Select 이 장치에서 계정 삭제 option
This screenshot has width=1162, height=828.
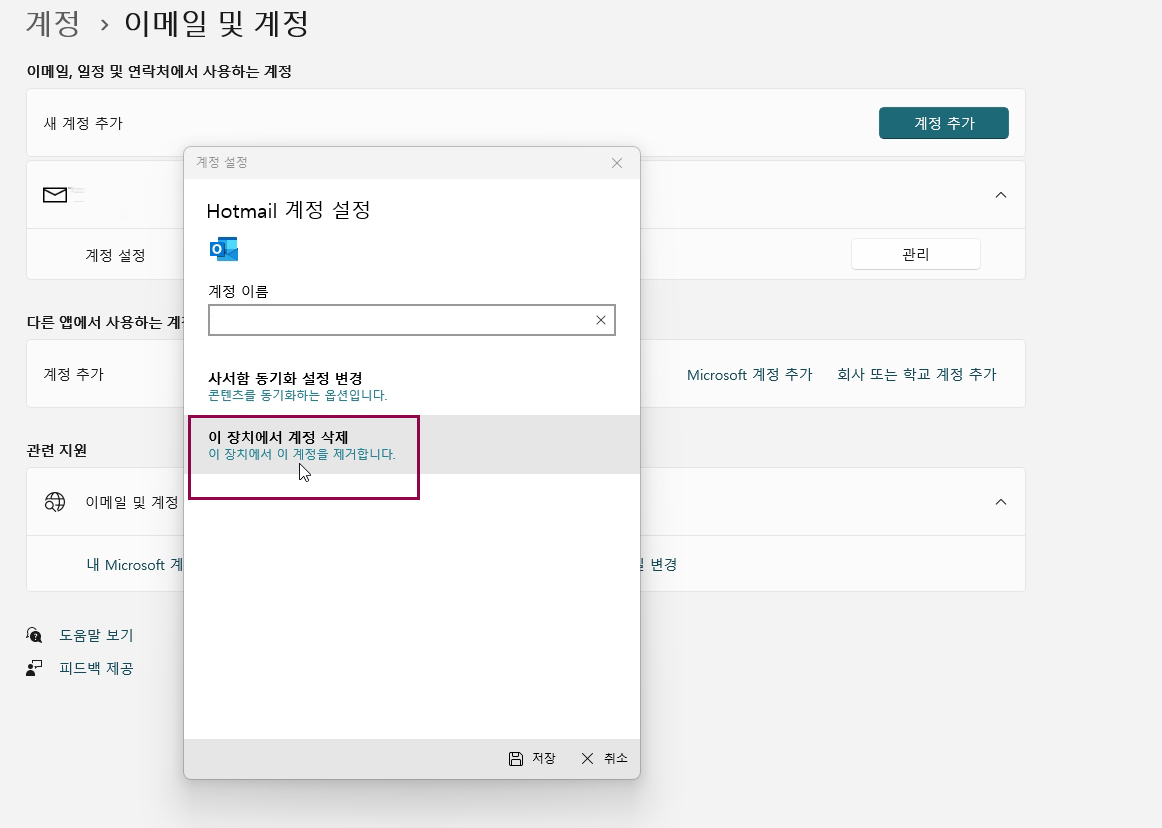[x=411, y=445]
